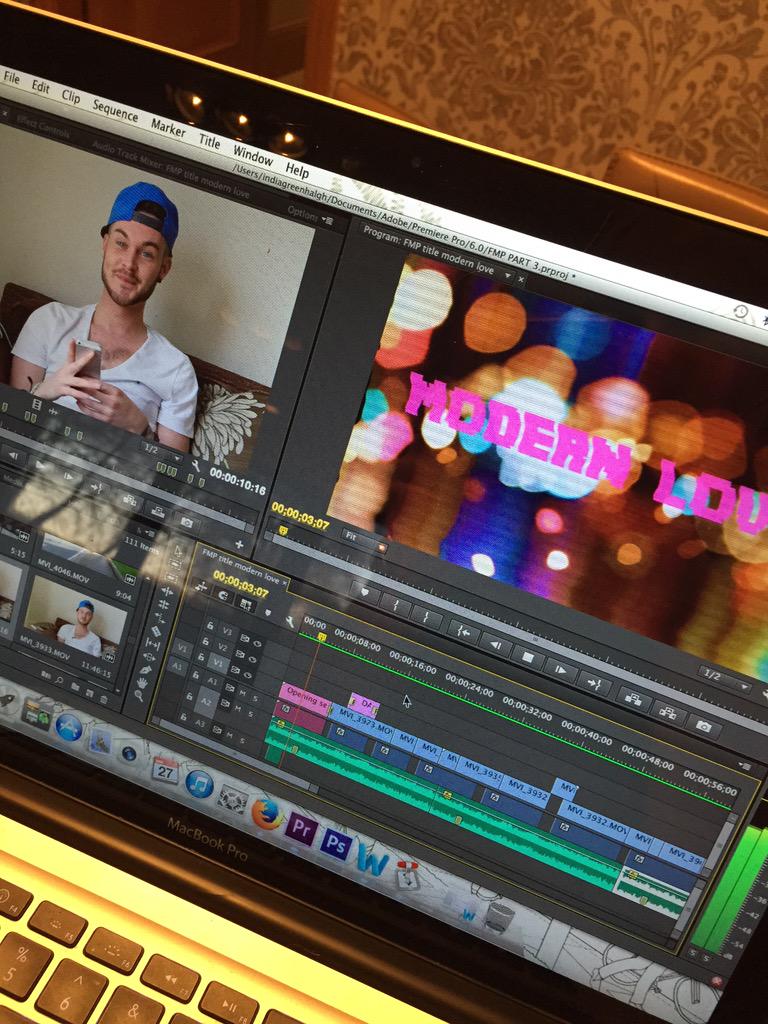Click timeline playhead timecode 00;00;03;07
Viewport: 768px width, 1024px height.
240,585
